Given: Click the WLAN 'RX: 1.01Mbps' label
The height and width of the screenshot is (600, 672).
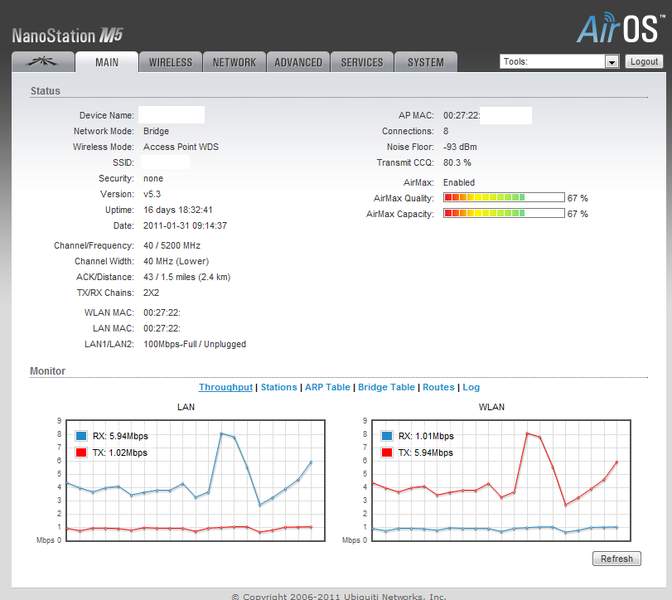Looking at the screenshot, I should pyautogui.click(x=426, y=436).
